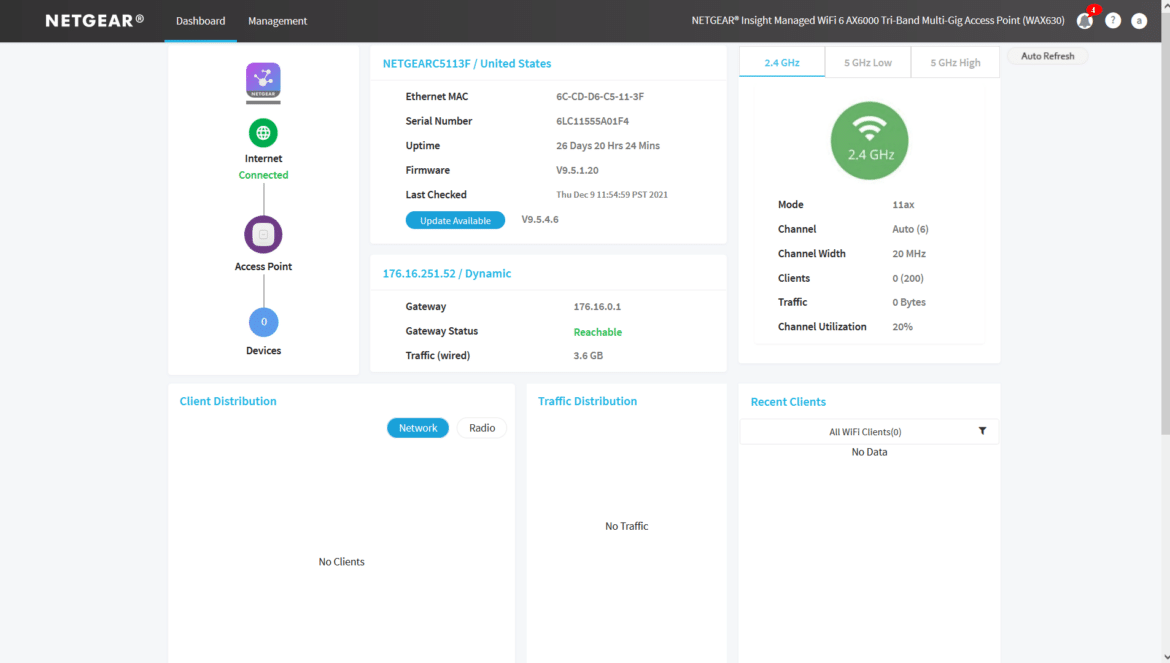Click the Mode value 11ax
This screenshot has width=1170, height=663.
click(903, 204)
